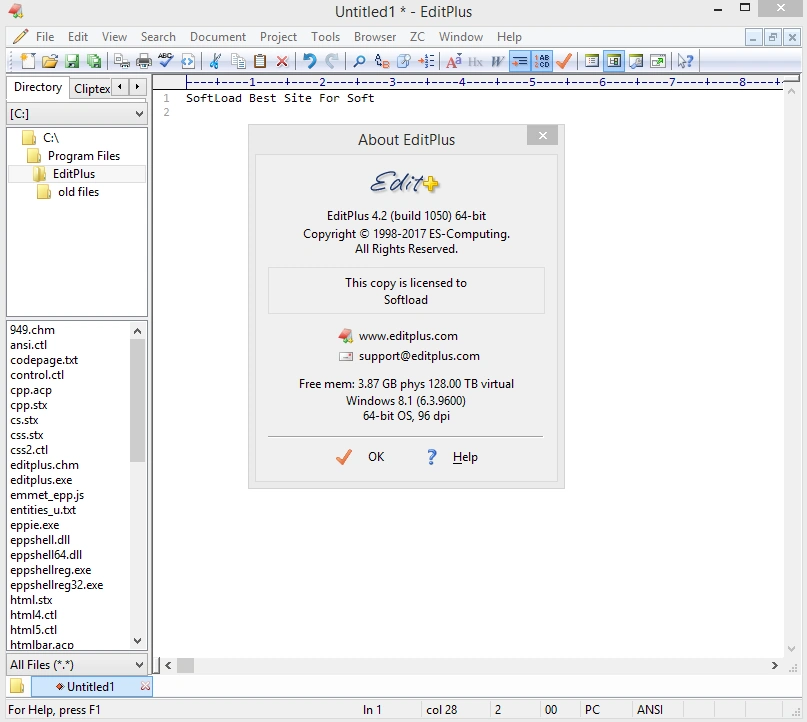Click the orange checkmark toolbar icon
807x722 pixels.
point(564,61)
